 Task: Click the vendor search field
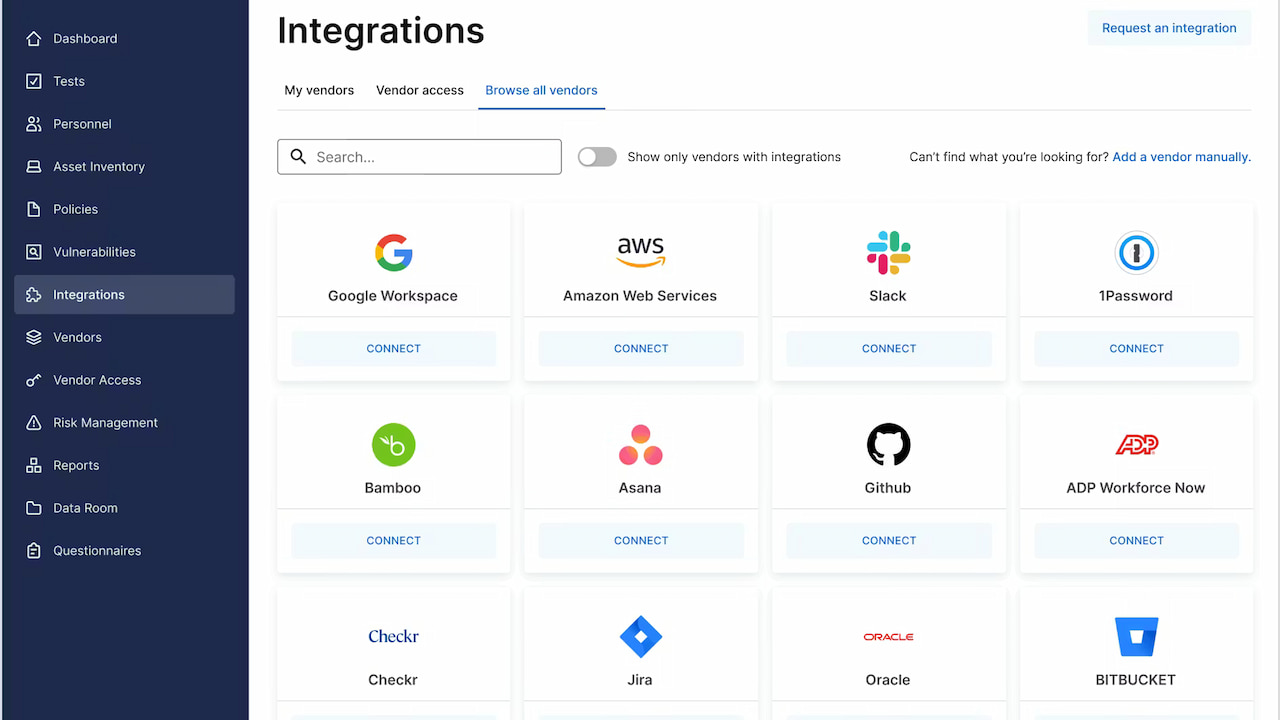[419, 156]
